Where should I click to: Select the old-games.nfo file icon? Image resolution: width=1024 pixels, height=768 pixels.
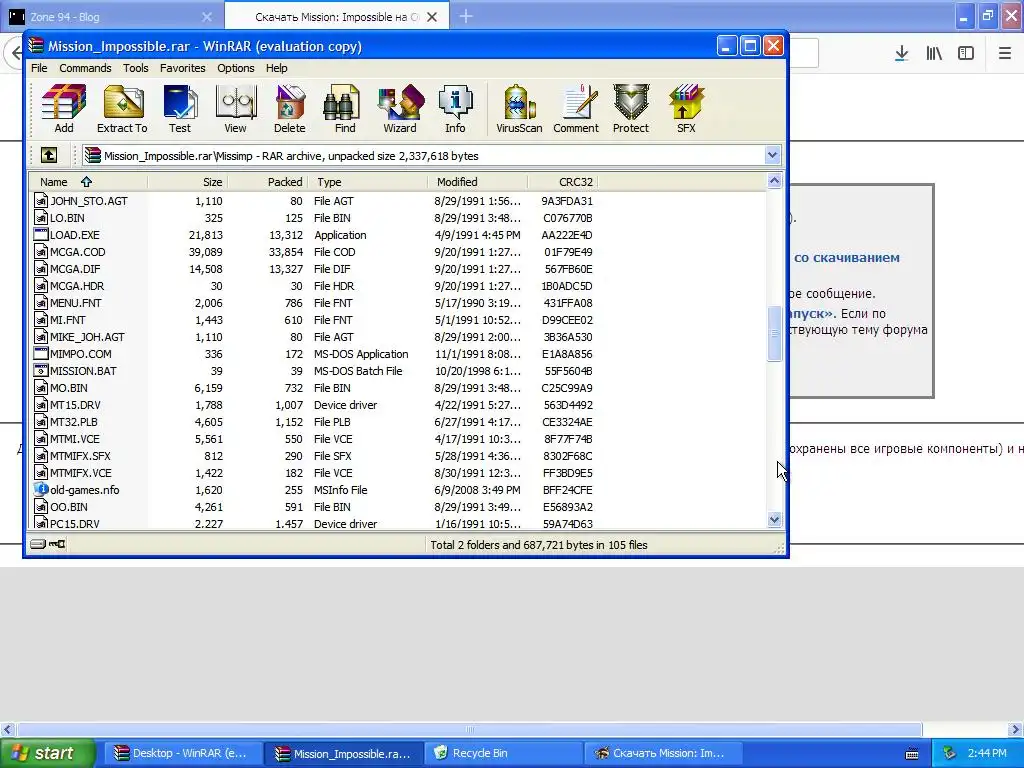coord(41,490)
